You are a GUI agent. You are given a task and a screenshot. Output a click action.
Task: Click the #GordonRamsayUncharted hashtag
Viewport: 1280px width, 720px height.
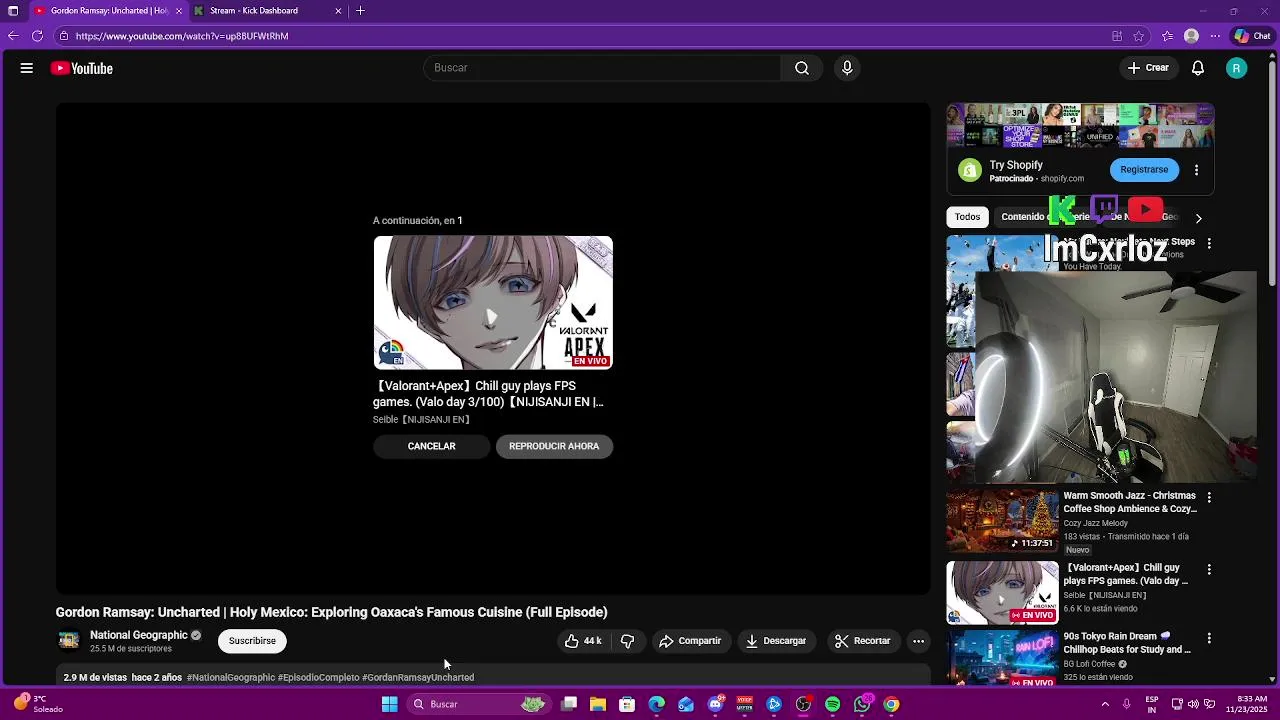pyautogui.click(x=418, y=677)
